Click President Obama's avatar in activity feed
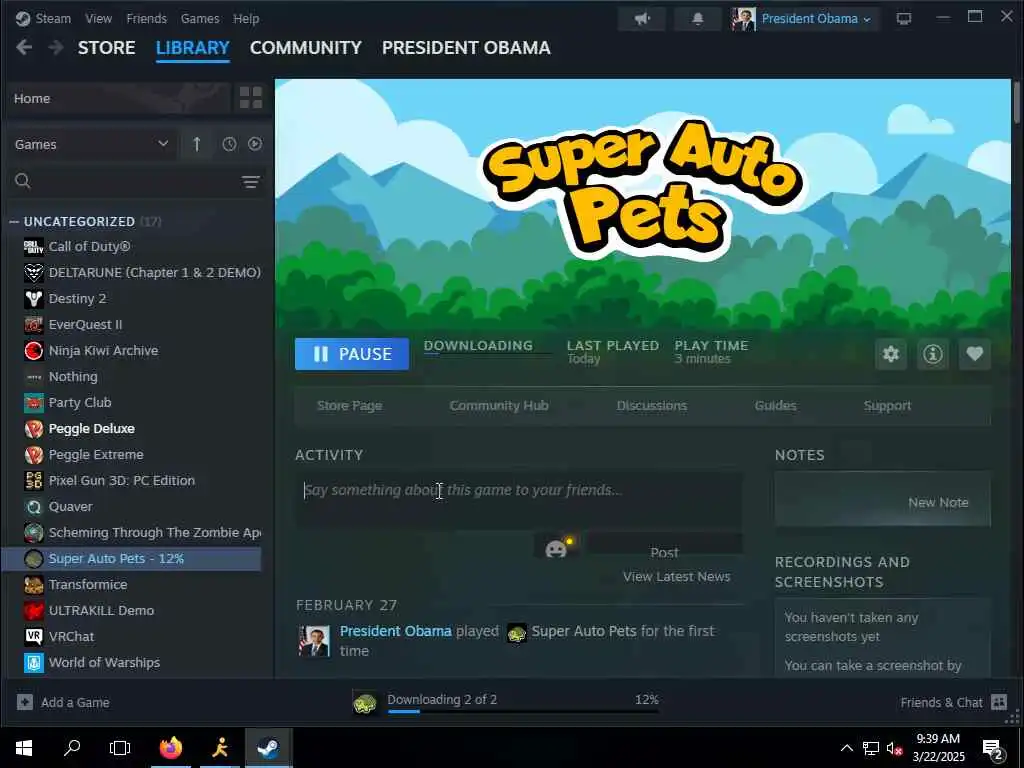 coord(314,641)
